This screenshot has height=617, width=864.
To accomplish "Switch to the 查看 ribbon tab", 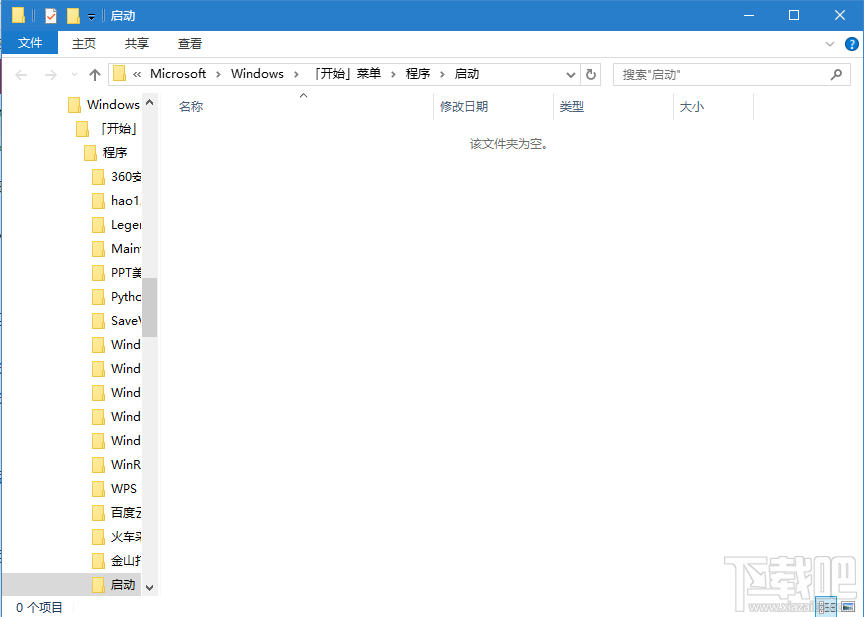I will [x=189, y=43].
